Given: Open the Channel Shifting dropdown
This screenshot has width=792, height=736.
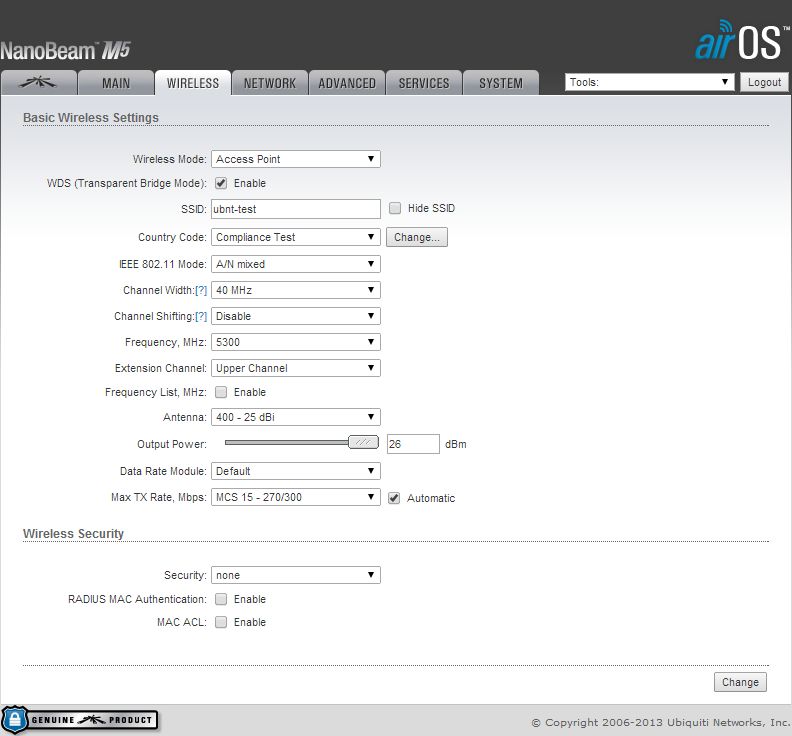Looking at the screenshot, I should (295, 316).
